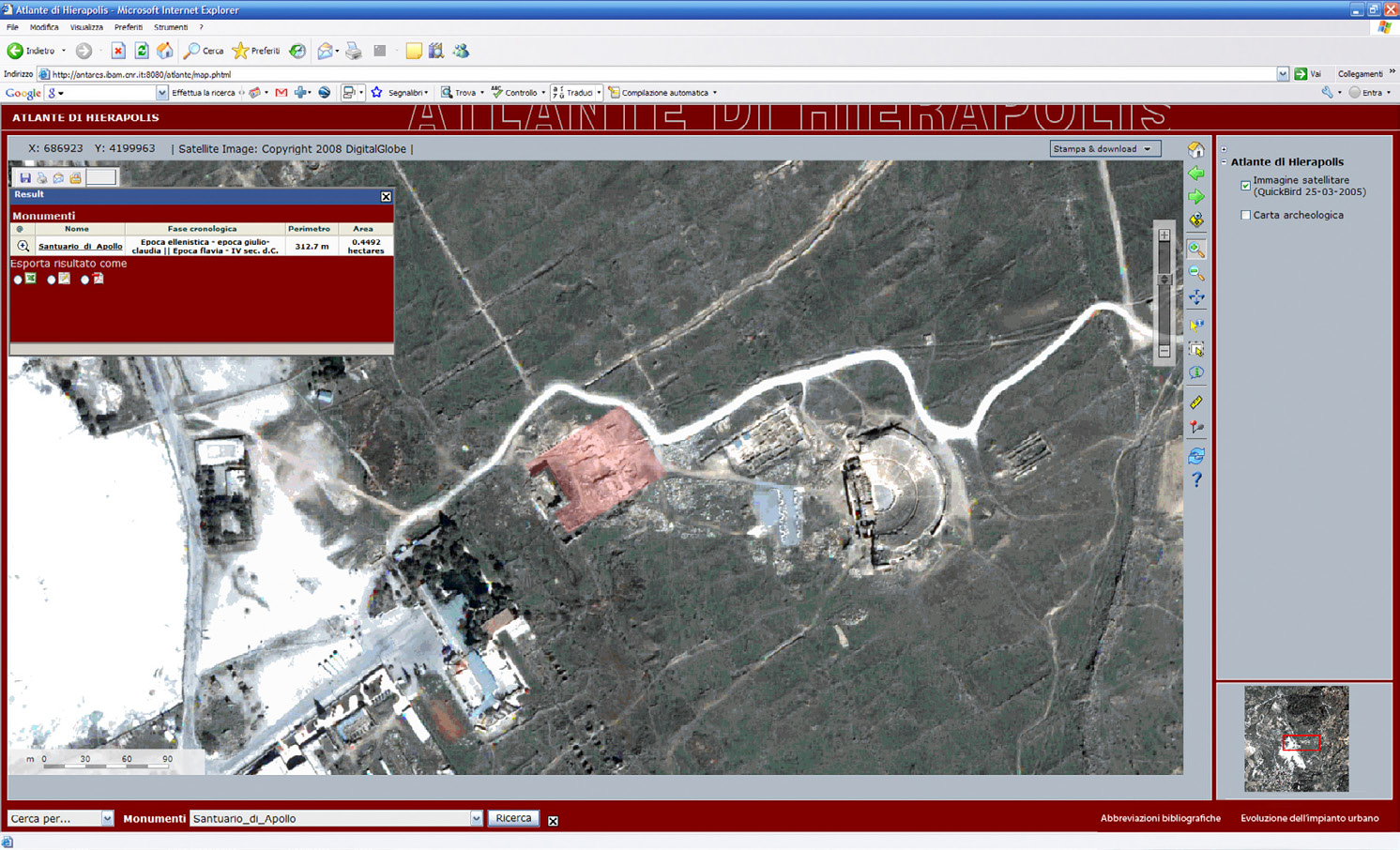The image size is (1400, 850).
Task: Select the pan (four blue arrows) tool
Action: coord(1195,297)
